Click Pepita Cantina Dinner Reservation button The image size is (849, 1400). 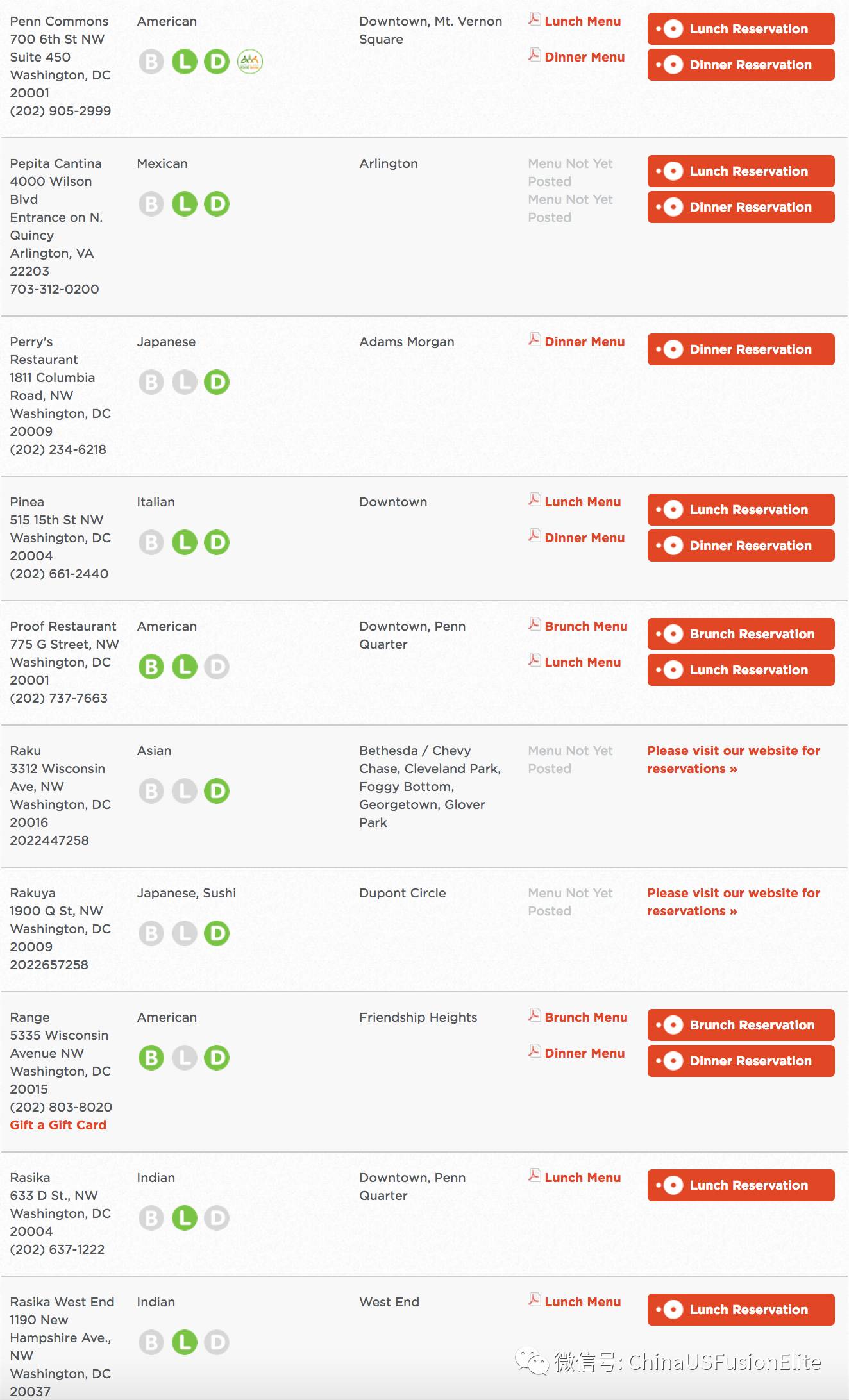741,207
